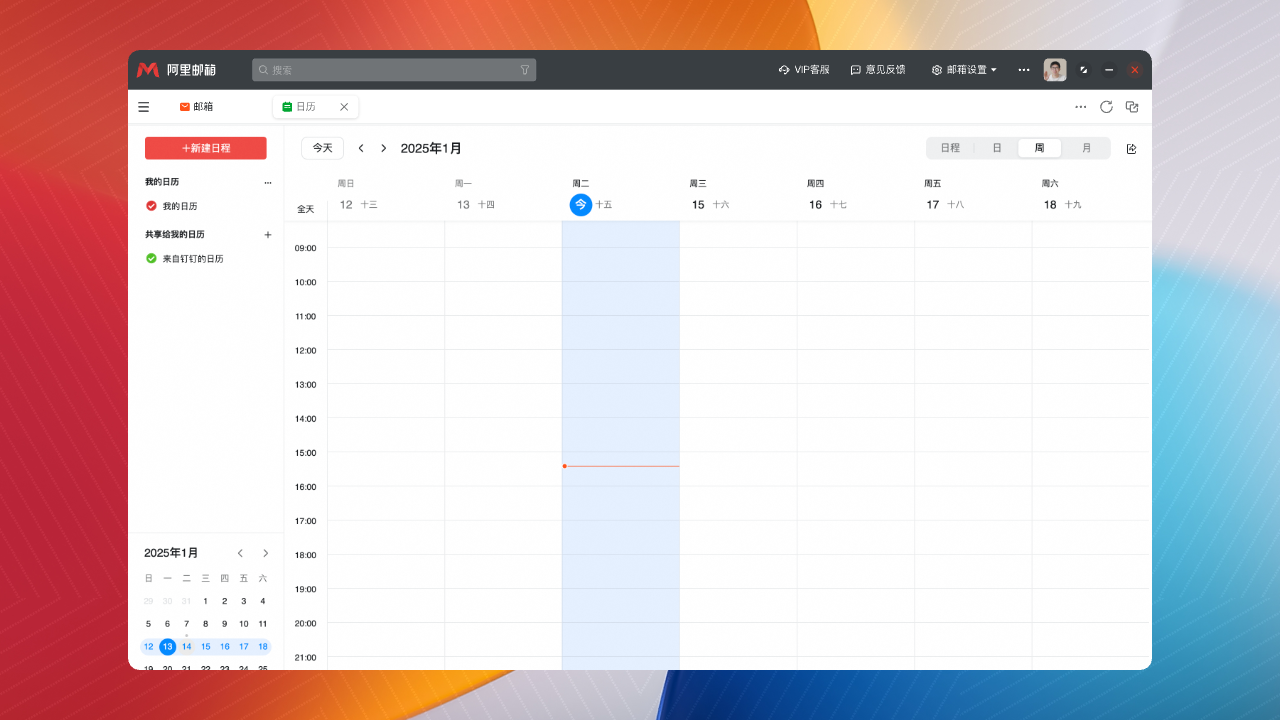Switch to the 日程 view

950,148
